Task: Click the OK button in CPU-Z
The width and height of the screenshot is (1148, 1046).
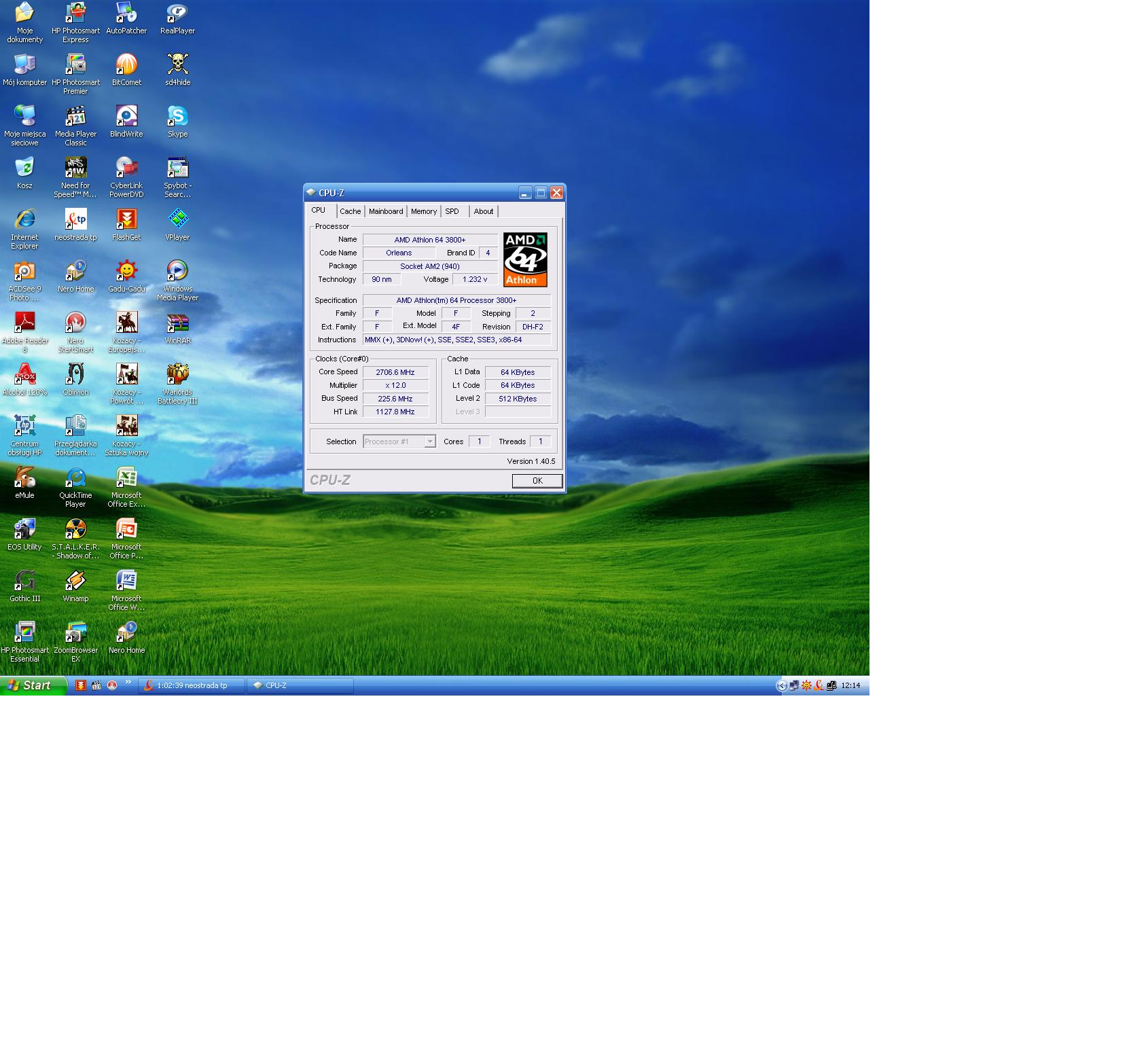Action: (537, 481)
